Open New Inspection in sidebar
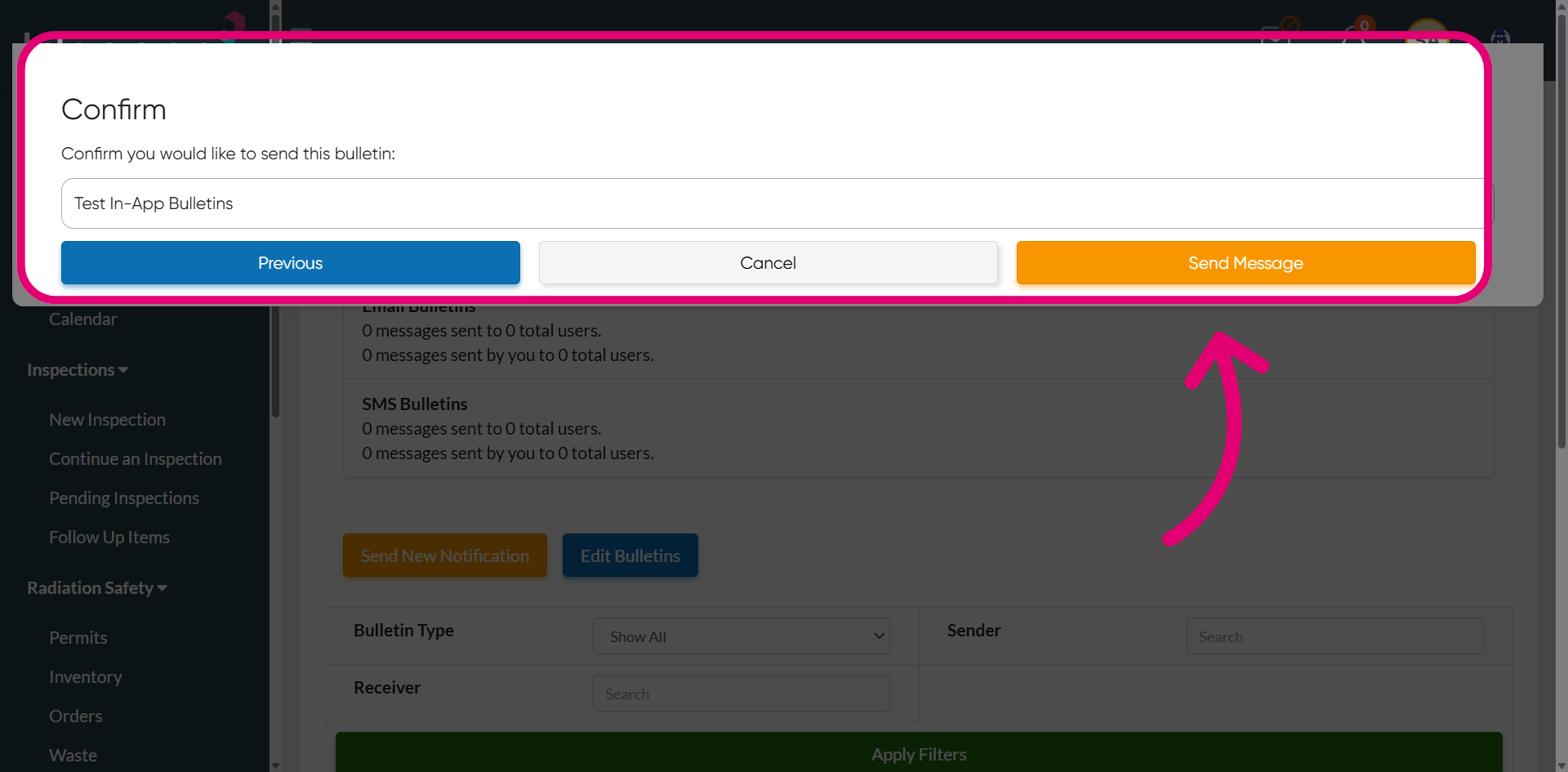 coord(107,420)
